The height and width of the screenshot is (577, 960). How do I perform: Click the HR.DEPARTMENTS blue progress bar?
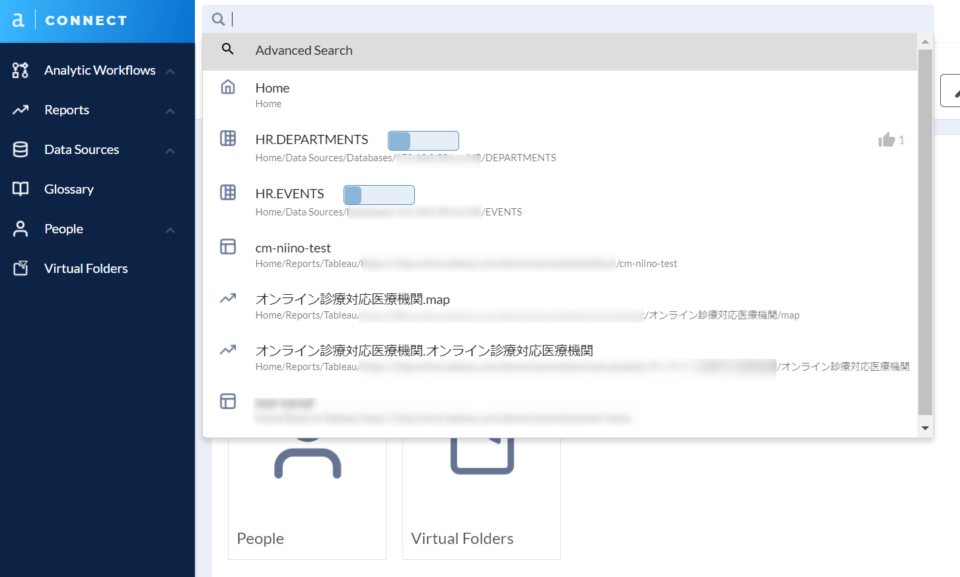(423, 140)
